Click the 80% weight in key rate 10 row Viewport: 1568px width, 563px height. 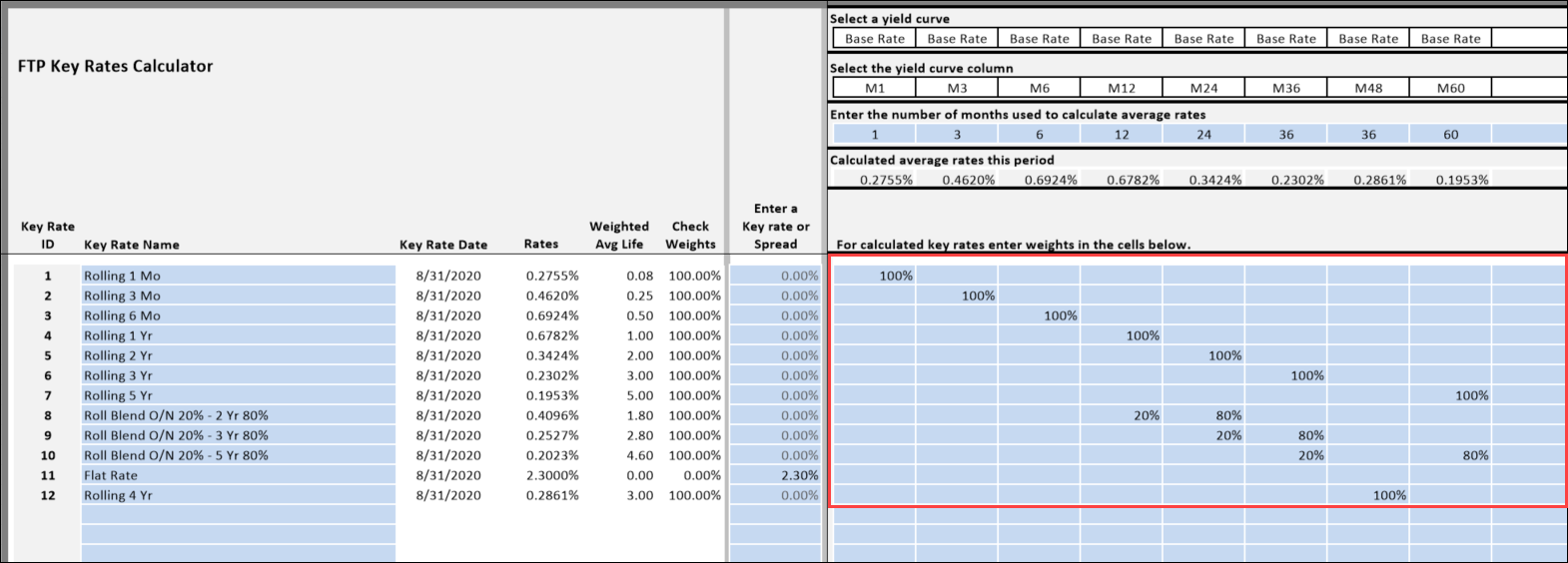click(x=1450, y=455)
